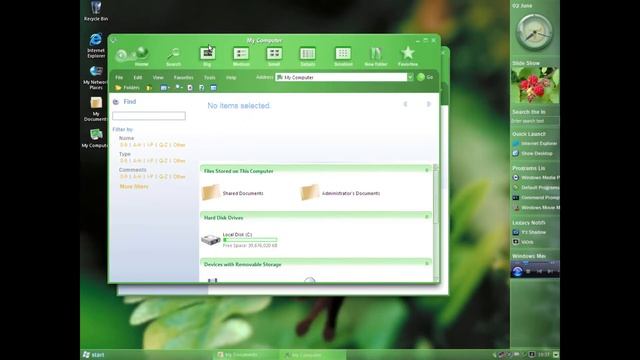Click Local Disk free-space bar

point(250,240)
